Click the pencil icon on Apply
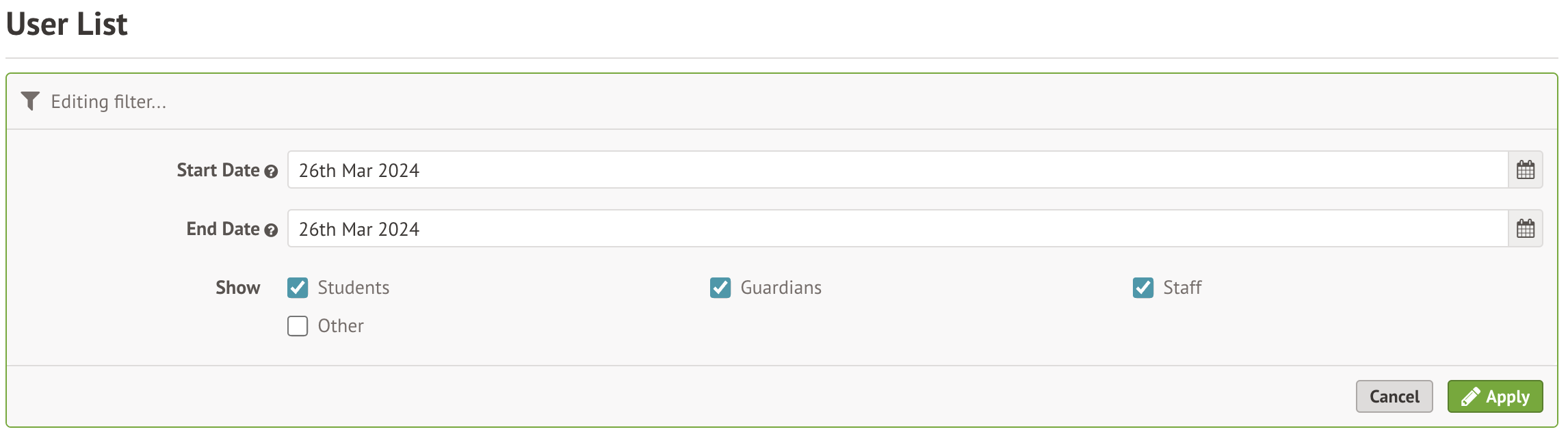Screen dimensions: 1568x436 1470,397
